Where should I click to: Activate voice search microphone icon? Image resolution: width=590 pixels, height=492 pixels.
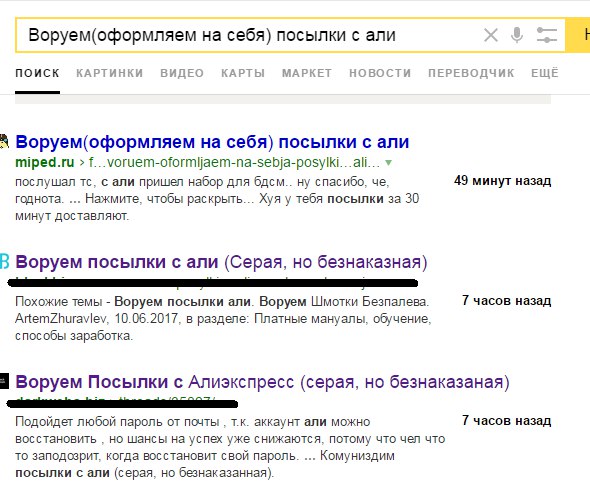[517, 35]
